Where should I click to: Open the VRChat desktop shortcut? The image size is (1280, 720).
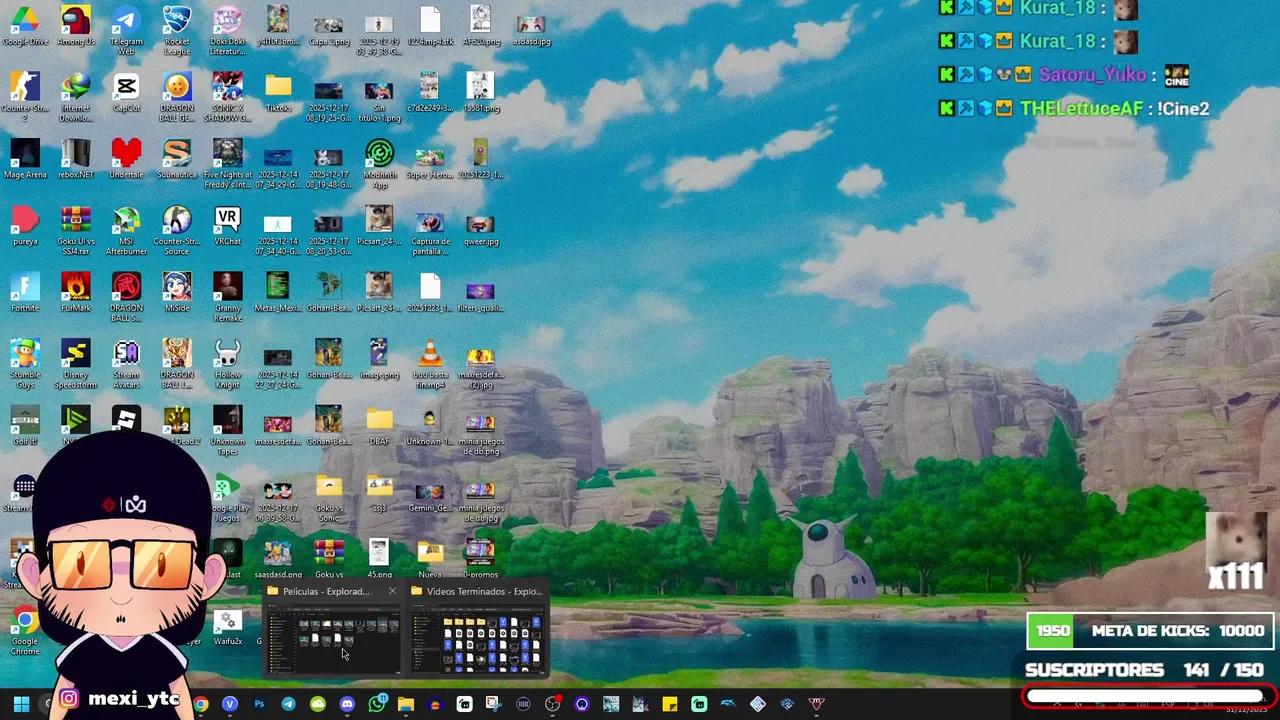tap(226, 220)
